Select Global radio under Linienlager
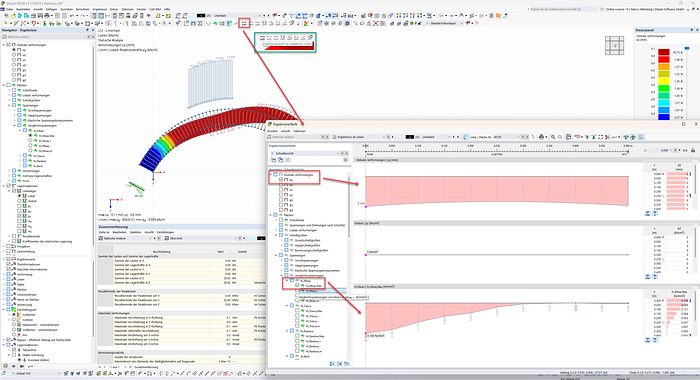700x380 pixels. [19, 201]
